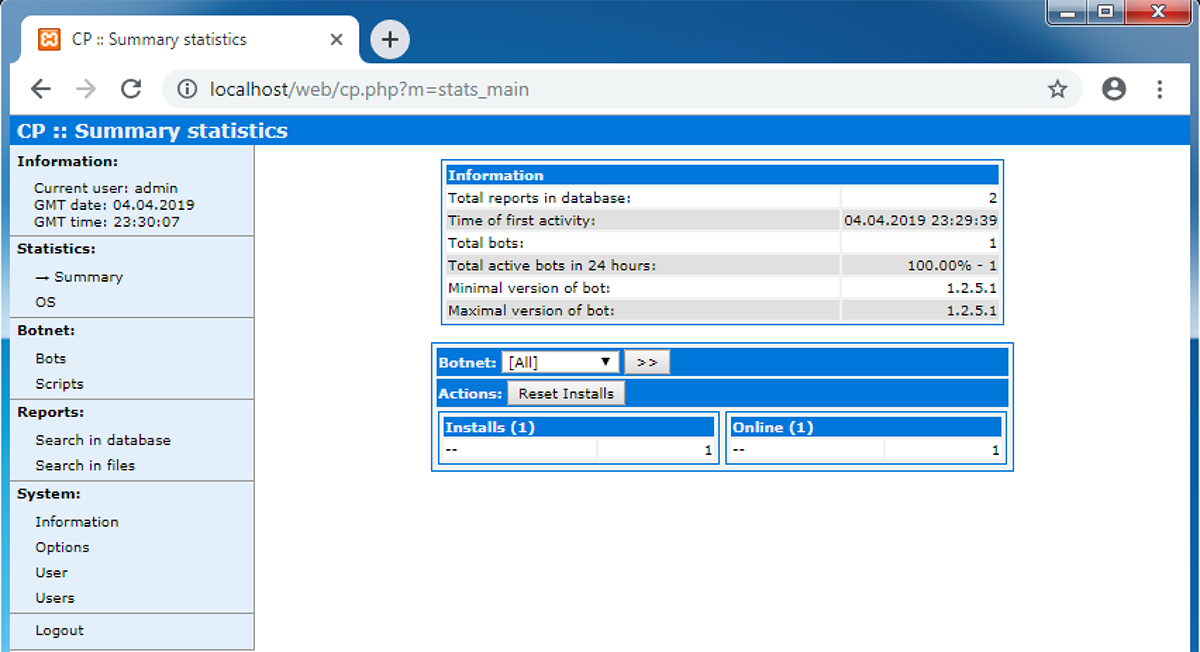Click 'Total reports in database:' row label
This screenshot has height=652, width=1200.
click(x=539, y=198)
